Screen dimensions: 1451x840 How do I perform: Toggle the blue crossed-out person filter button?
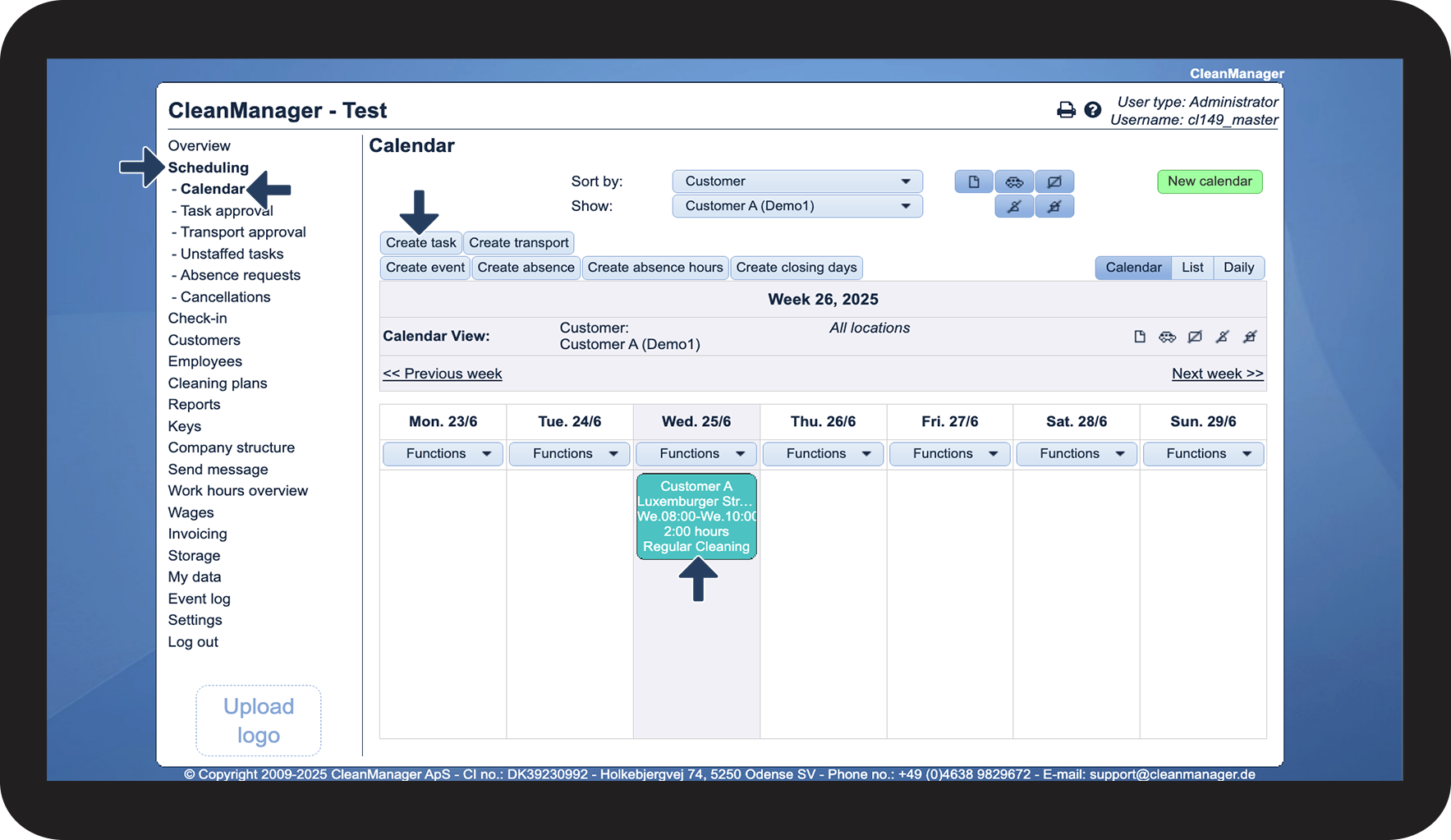click(x=1014, y=207)
